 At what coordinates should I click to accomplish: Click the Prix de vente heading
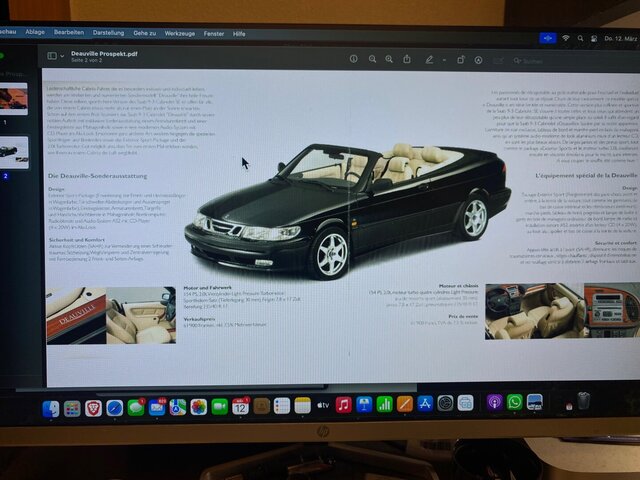463,316
